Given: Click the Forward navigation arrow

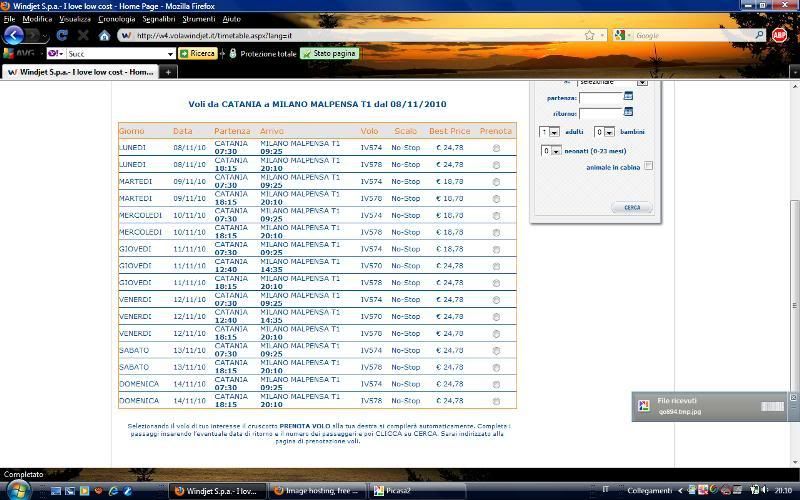Looking at the screenshot, I should point(33,35).
